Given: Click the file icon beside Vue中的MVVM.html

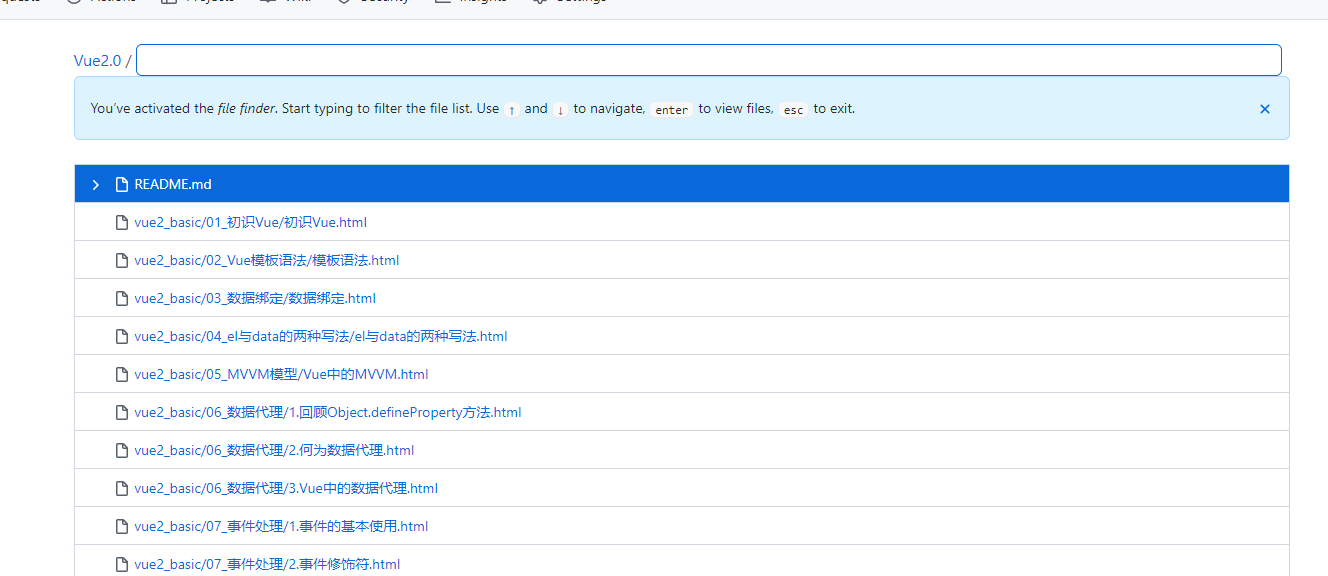Looking at the screenshot, I should pyautogui.click(x=122, y=375).
